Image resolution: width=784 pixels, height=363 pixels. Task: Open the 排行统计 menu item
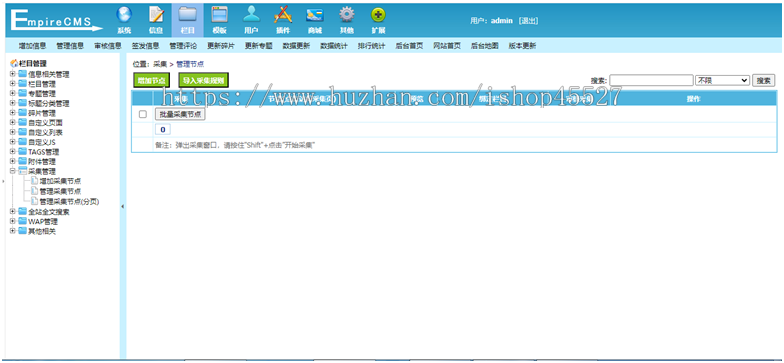click(x=372, y=46)
